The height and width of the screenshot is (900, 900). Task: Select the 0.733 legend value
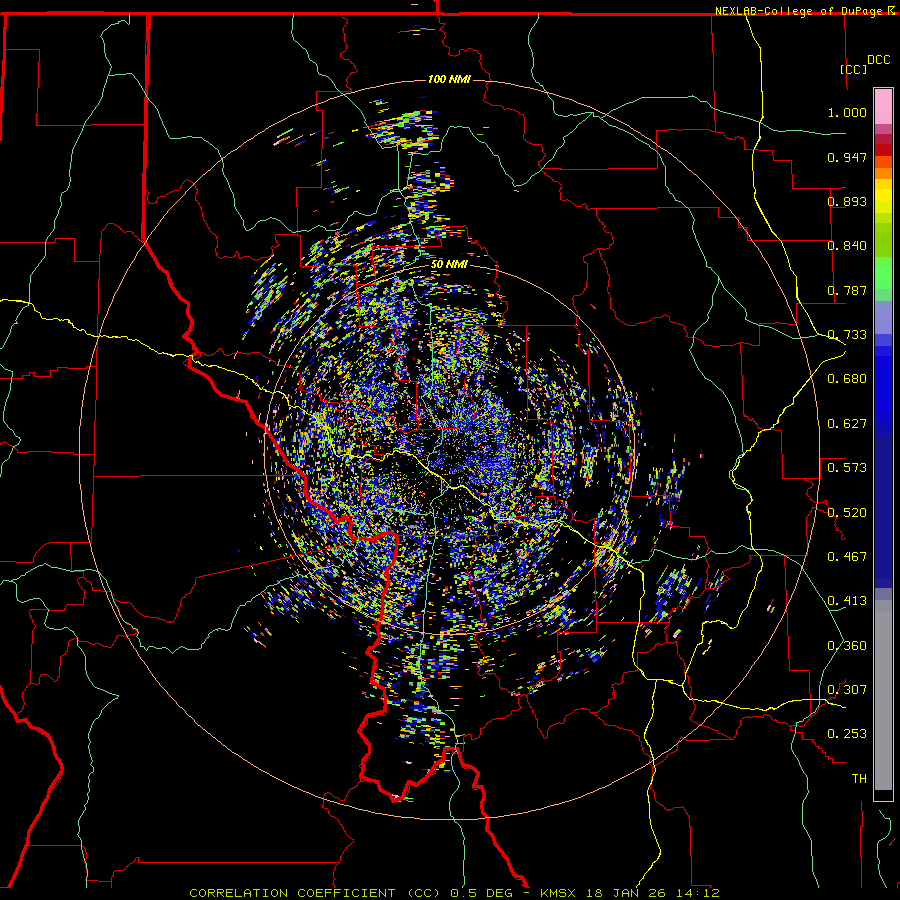[847, 335]
